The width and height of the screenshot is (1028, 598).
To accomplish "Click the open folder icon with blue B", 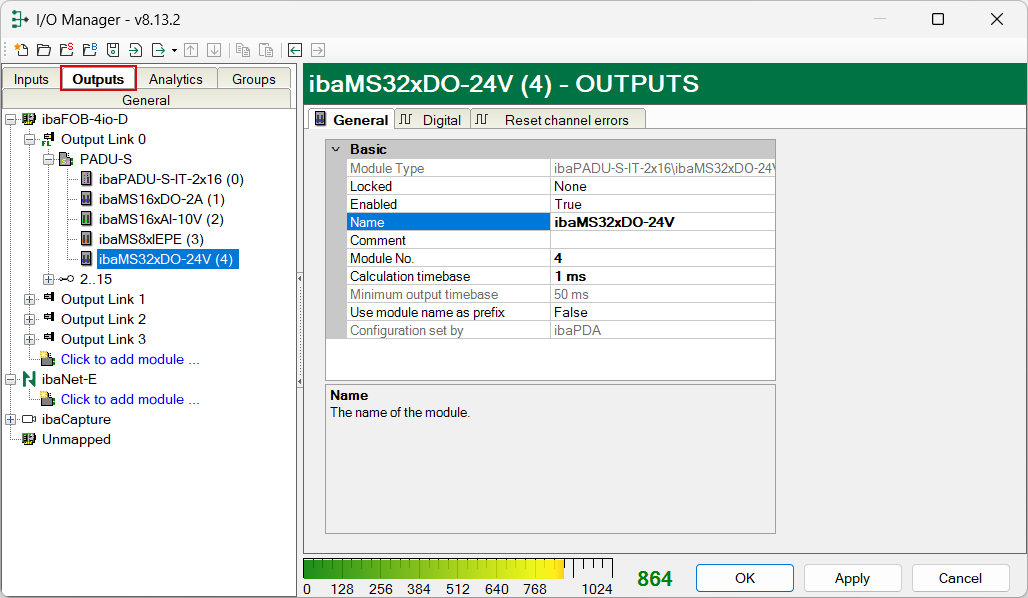I will click(90, 50).
